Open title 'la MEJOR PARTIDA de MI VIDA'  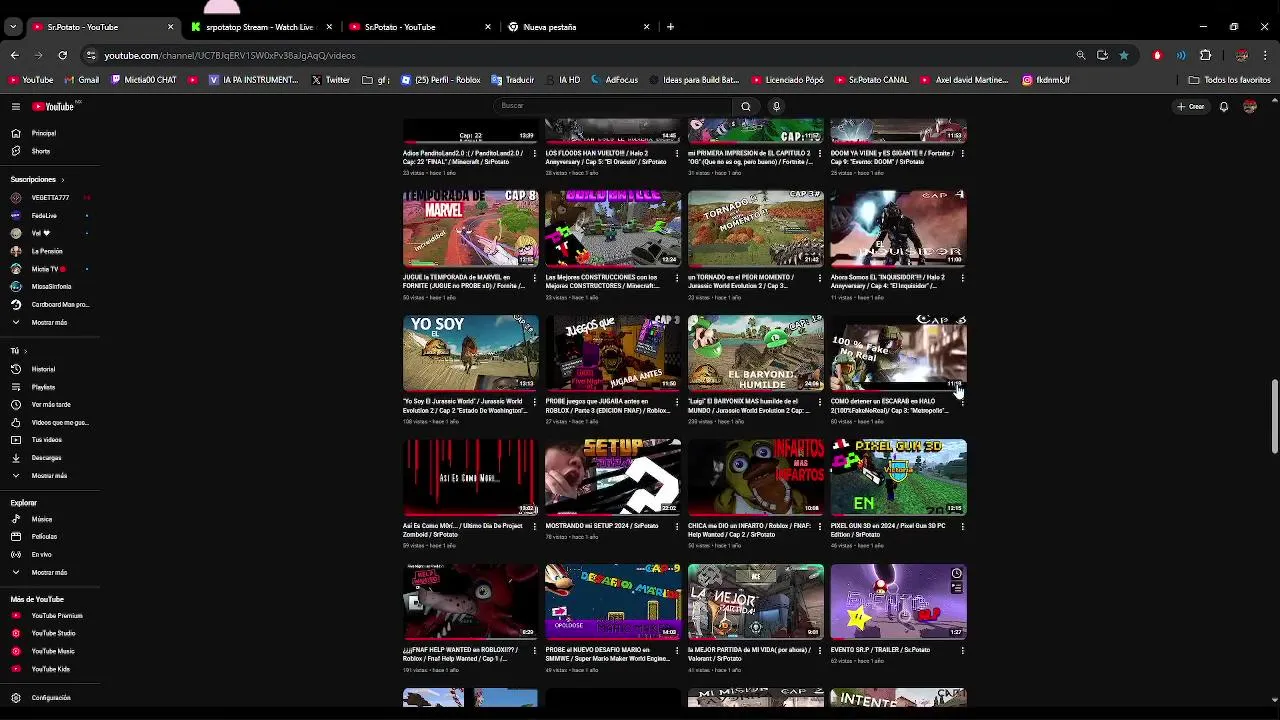click(750, 654)
